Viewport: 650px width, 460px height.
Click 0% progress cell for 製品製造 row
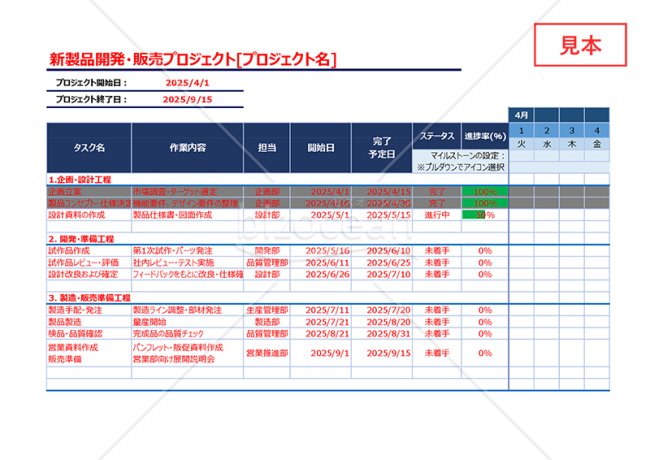tap(485, 322)
